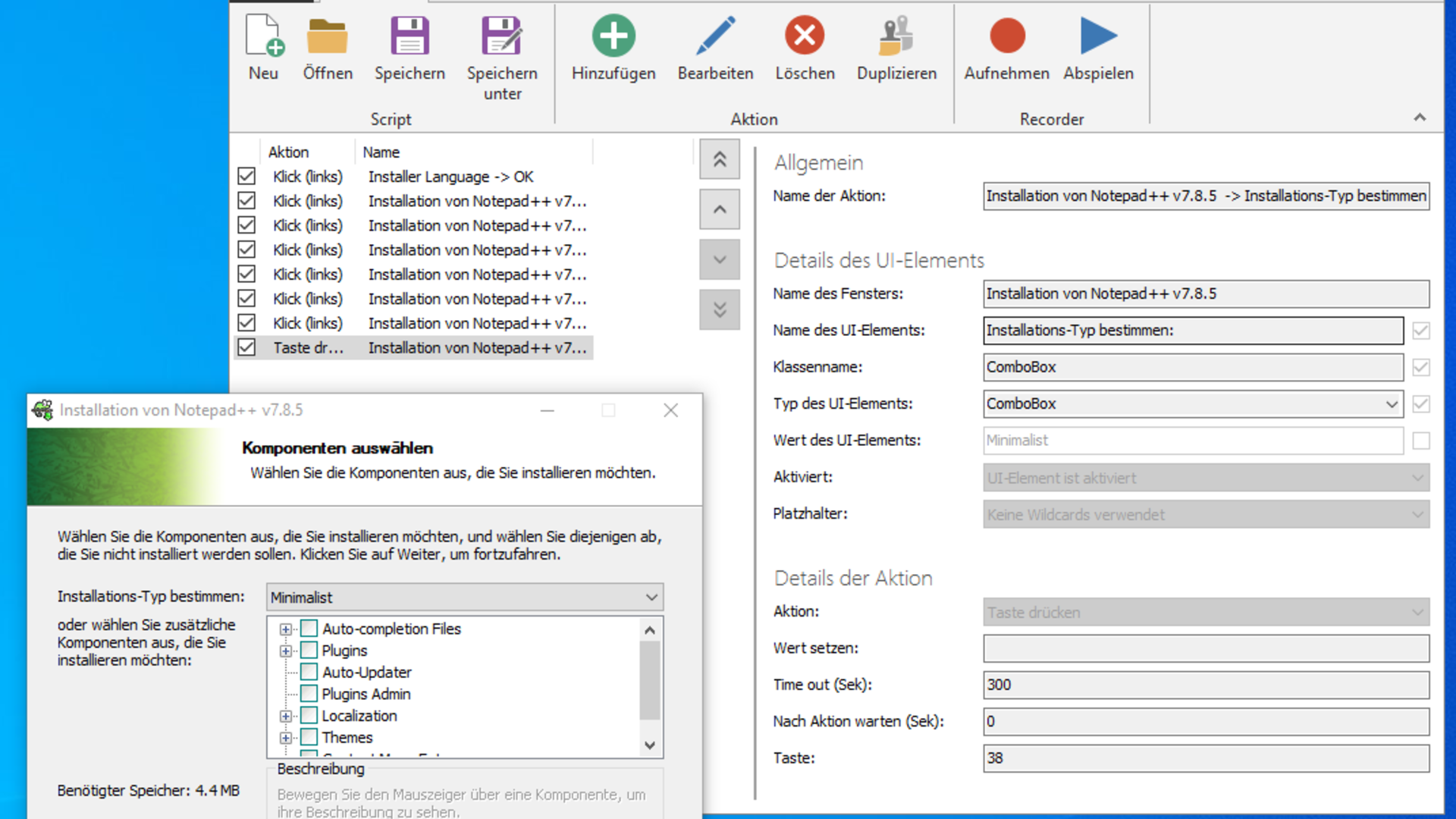
Task: Play the script with Abspielen
Action: (x=1098, y=48)
